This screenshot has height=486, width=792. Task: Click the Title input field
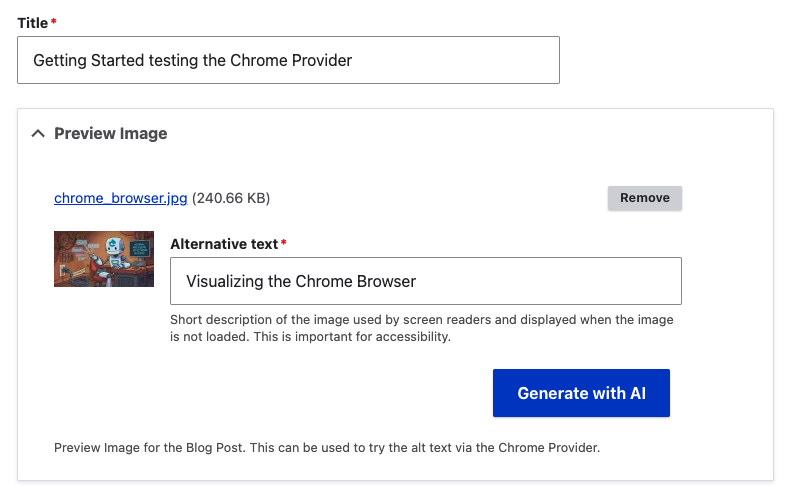[x=288, y=60]
